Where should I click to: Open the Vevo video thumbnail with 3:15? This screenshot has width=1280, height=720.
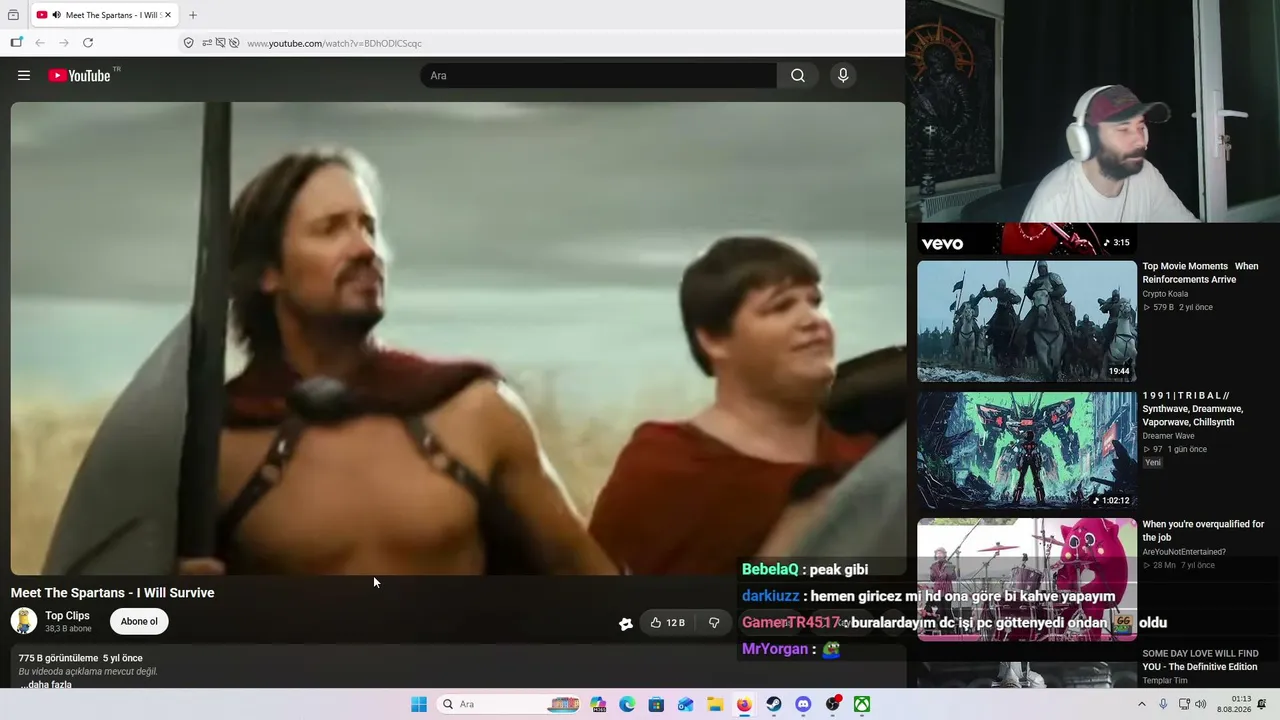(1027, 238)
